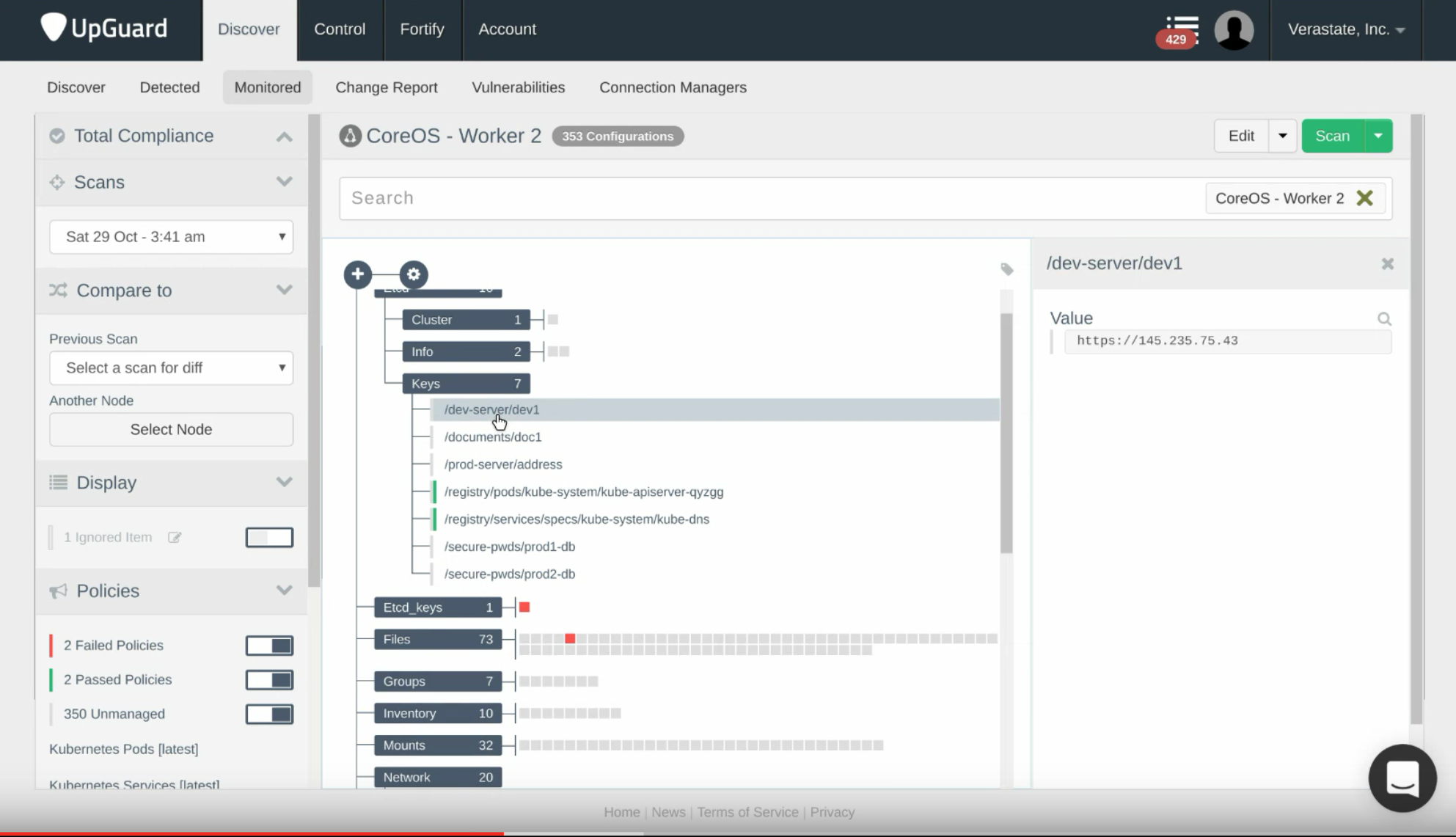Click the green Scan button

coord(1332,136)
